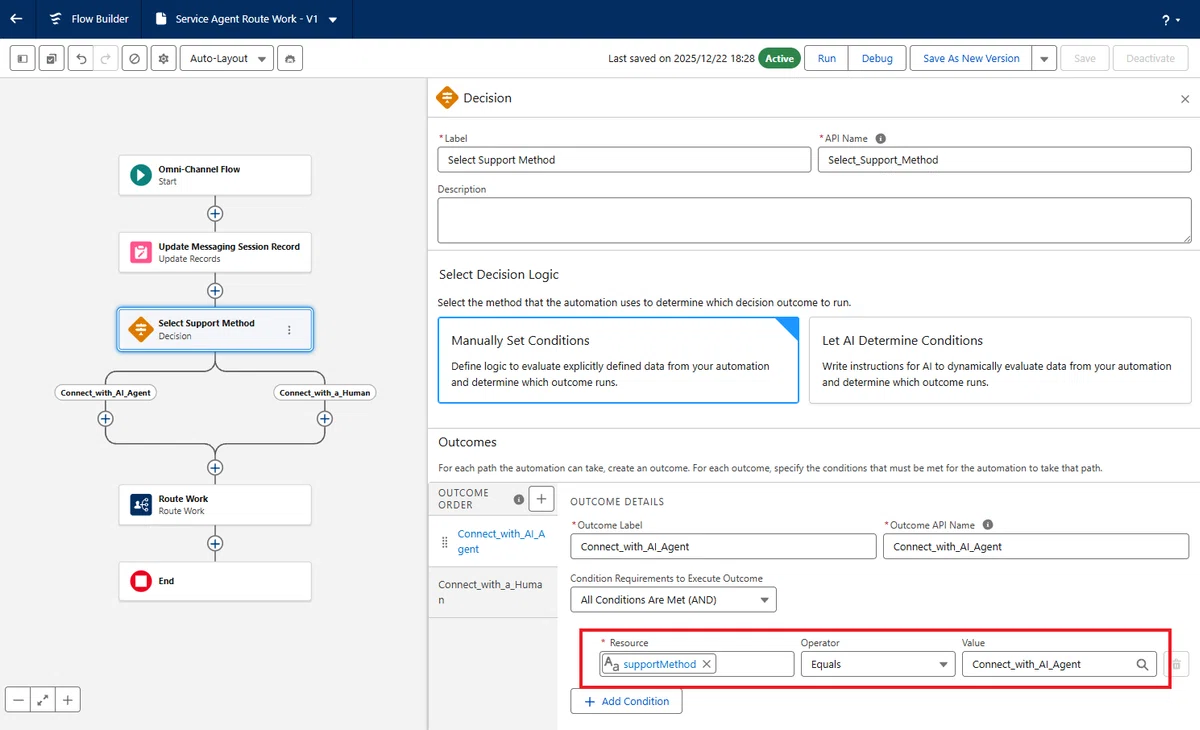
Task: Add element on Connect_with_a_Human path
Action: tap(324, 419)
